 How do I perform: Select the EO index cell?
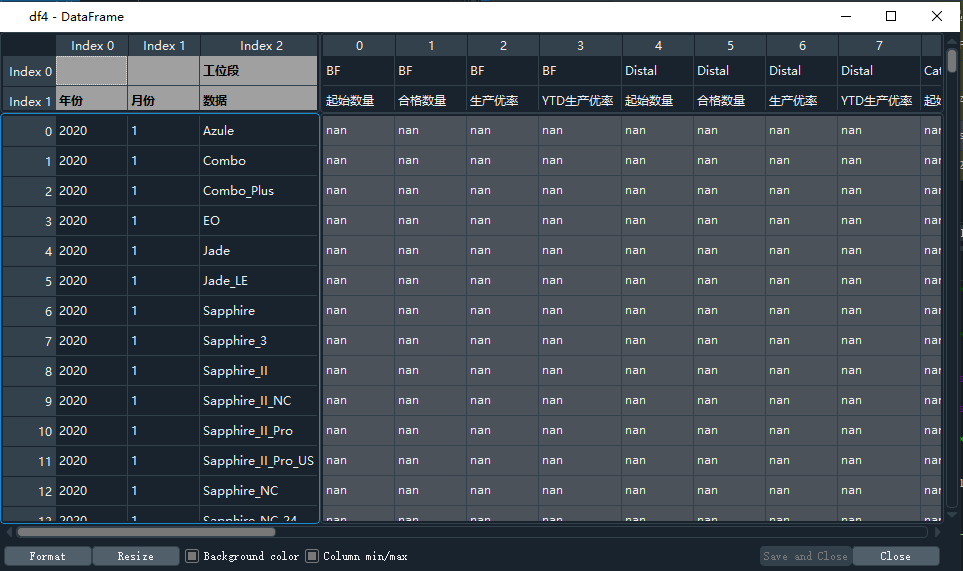click(x=259, y=220)
